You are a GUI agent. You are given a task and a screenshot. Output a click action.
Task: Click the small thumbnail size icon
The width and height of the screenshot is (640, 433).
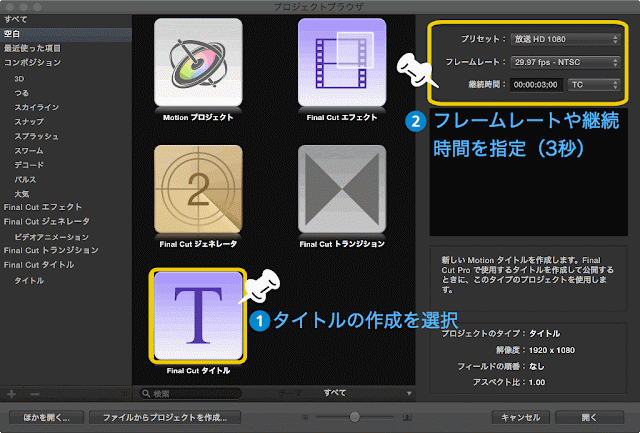pos(305,417)
